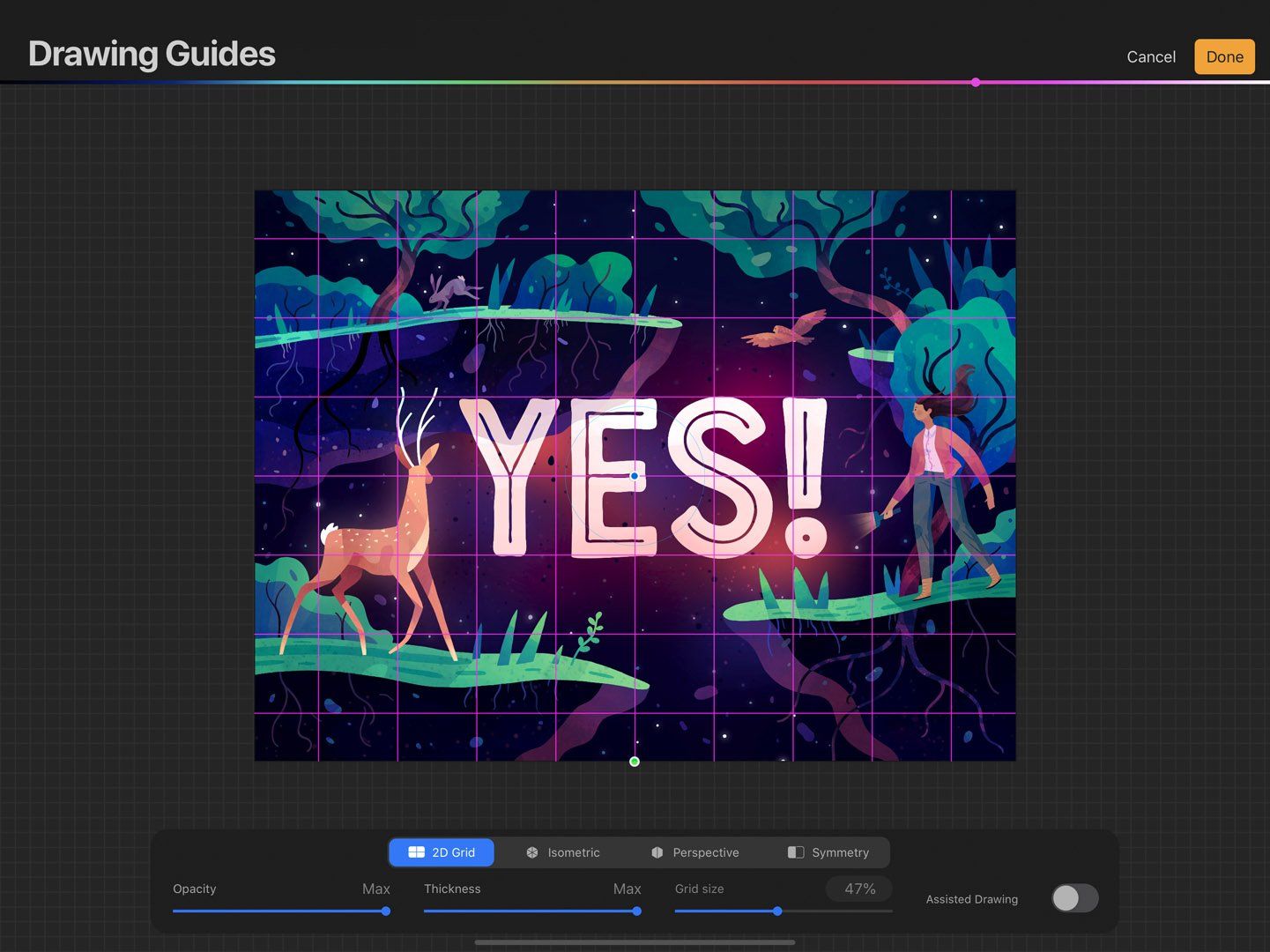This screenshot has height=952, width=1270.
Task: Click the Symmetry mode icon
Action: (796, 852)
